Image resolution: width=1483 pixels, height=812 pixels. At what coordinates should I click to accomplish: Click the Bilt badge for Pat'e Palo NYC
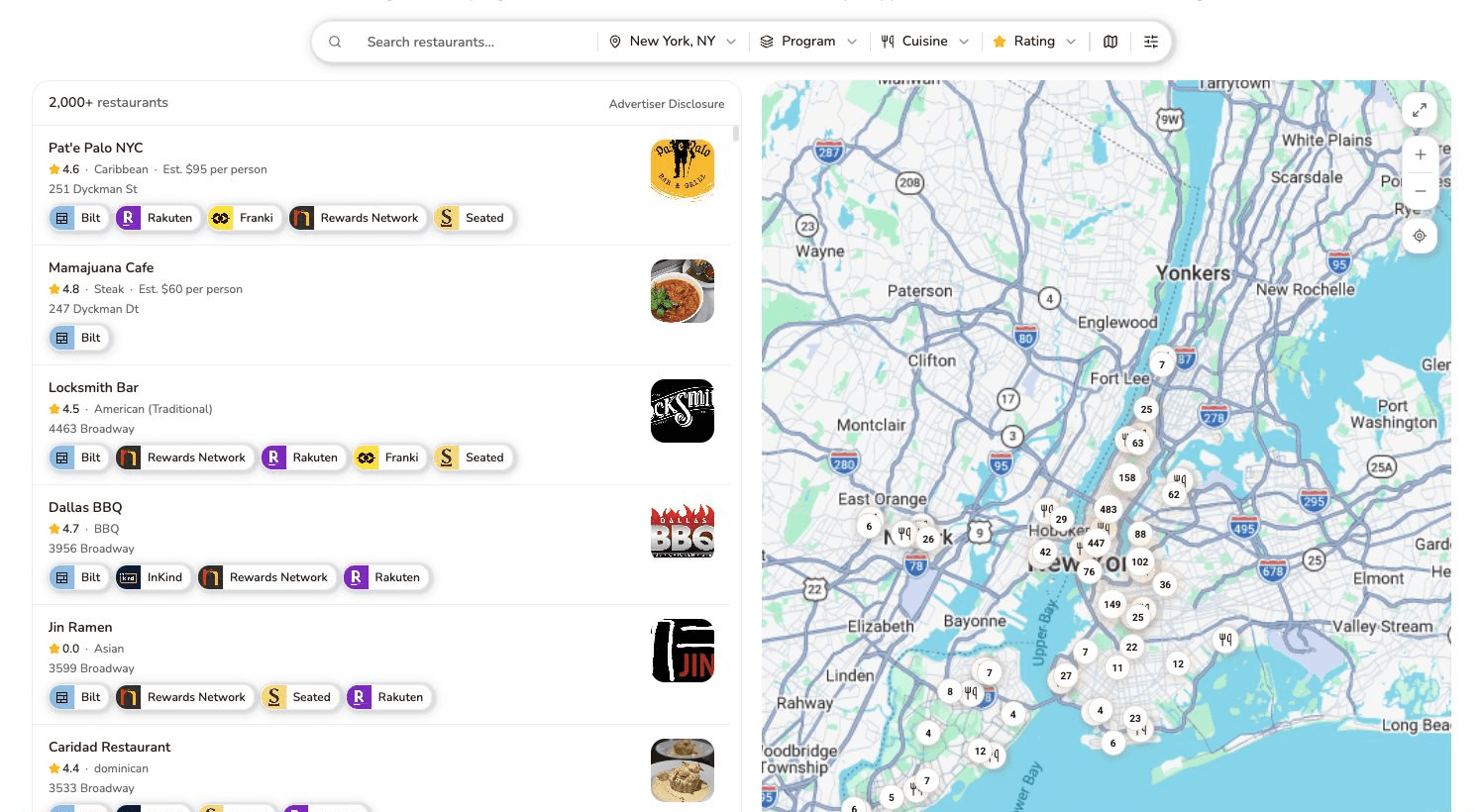pos(78,218)
